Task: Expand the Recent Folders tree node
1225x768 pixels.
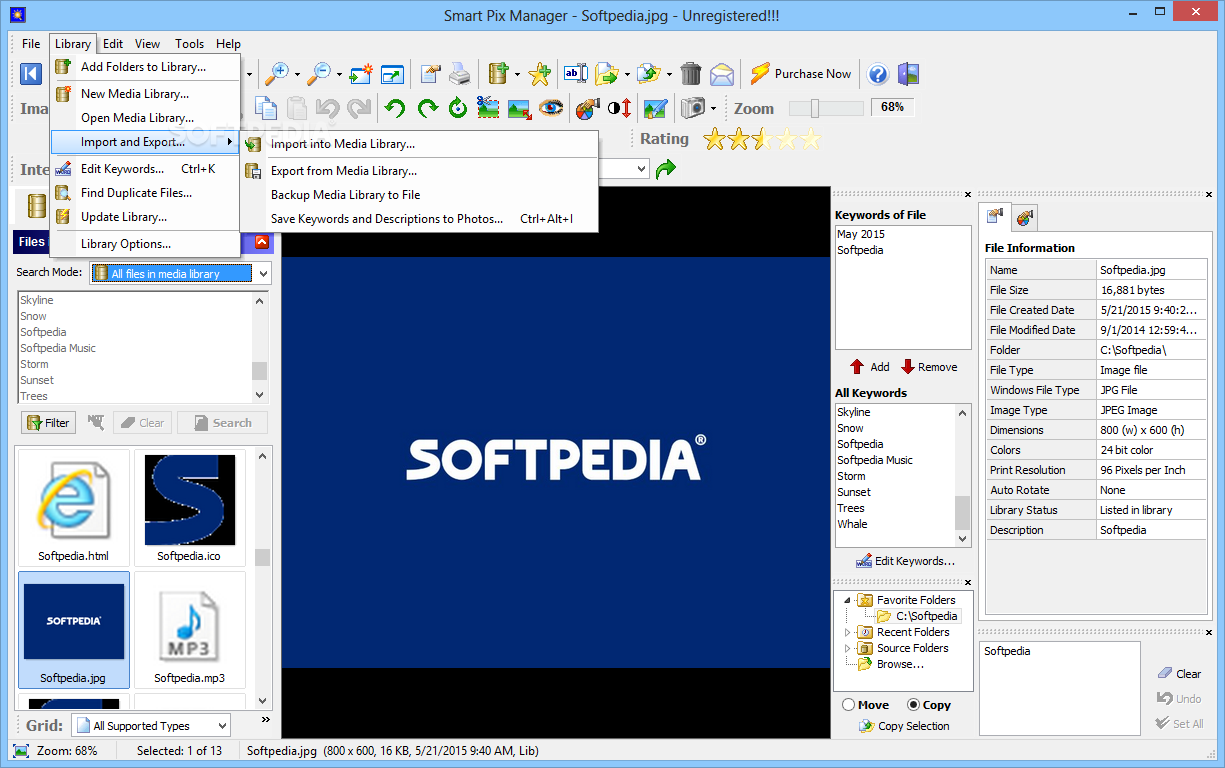Action: 848,632
